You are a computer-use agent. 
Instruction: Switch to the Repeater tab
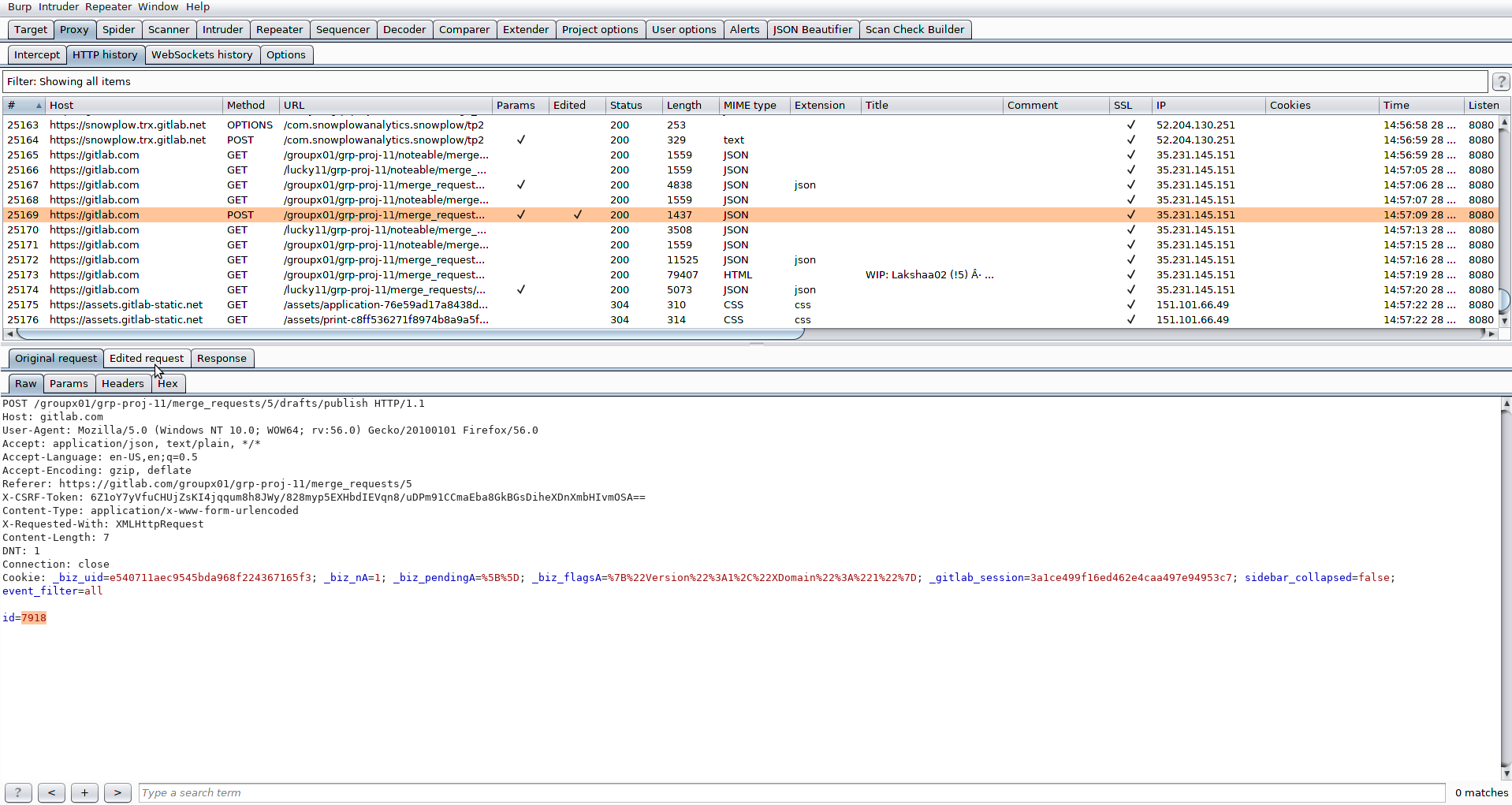click(x=279, y=30)
